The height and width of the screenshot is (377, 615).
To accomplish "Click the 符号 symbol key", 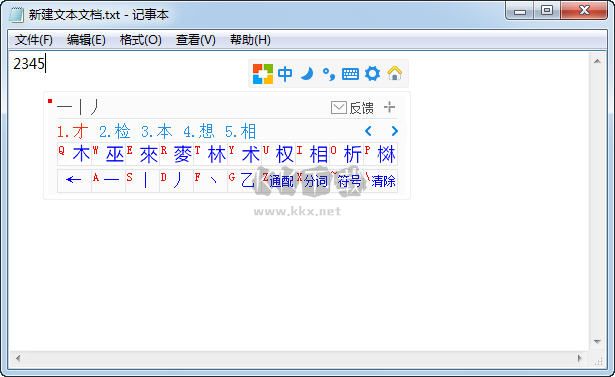I will coord(347,180).
